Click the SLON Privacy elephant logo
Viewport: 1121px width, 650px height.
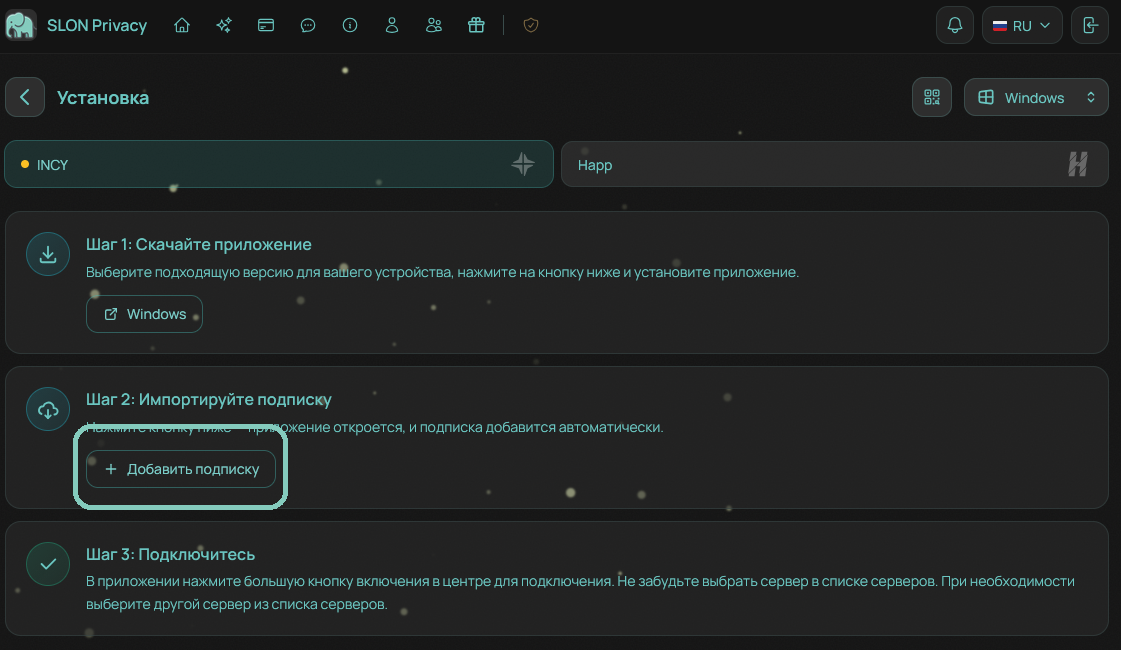pos(20,25)
